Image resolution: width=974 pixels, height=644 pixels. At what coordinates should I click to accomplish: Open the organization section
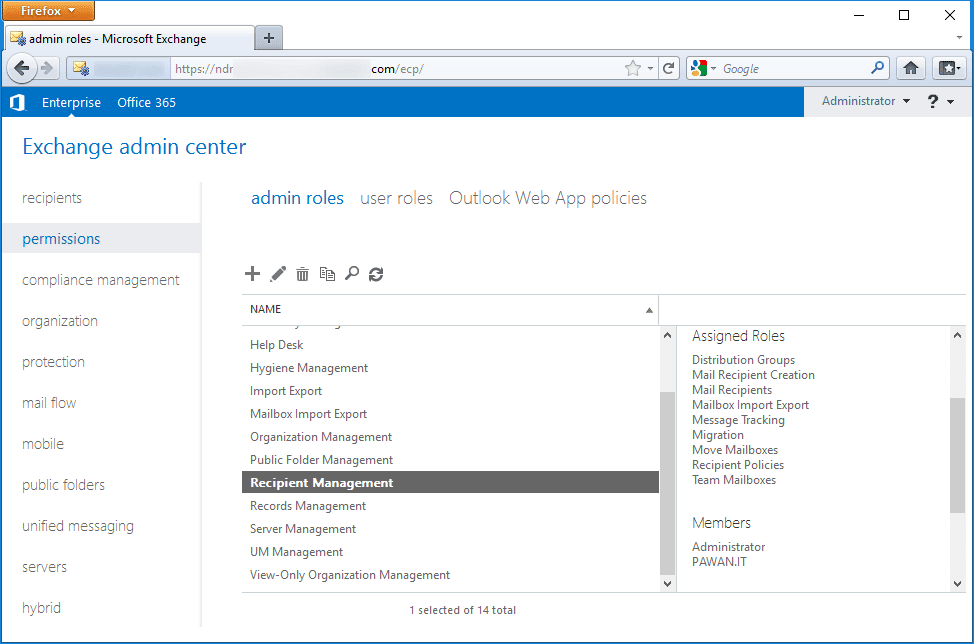(x=60, y=321)
